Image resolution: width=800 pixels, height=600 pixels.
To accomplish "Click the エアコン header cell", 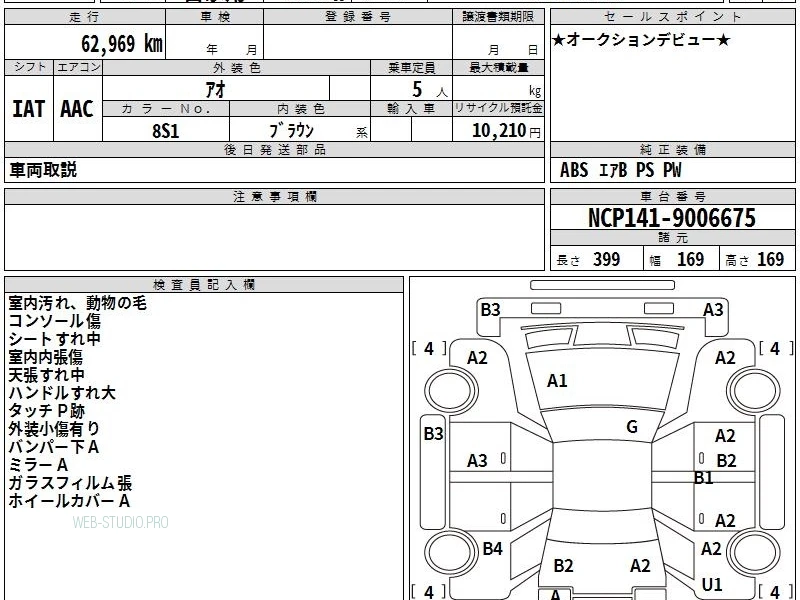I will point(78,67).
